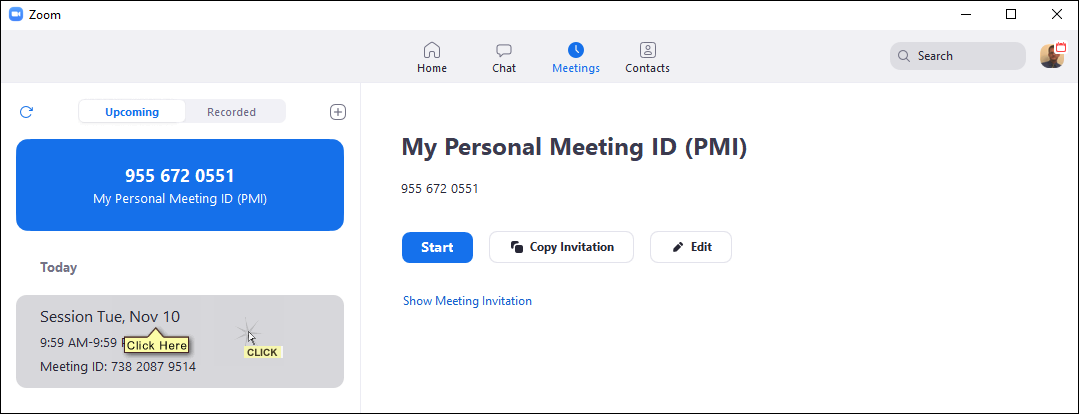Click the Zoom app icon in the title bar

tap(16, 14)
